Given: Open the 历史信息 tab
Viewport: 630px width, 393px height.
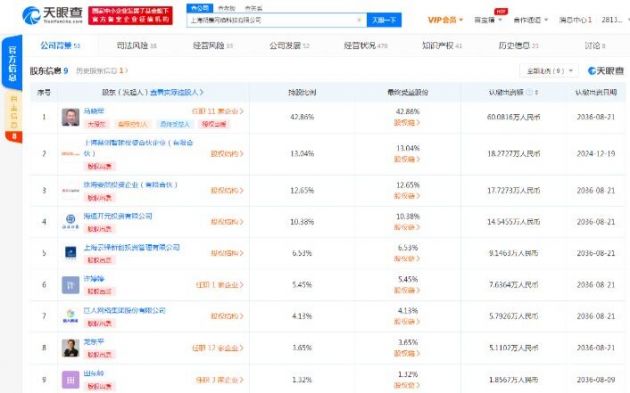Looking at the screenshot, I should tap(518, 46).
